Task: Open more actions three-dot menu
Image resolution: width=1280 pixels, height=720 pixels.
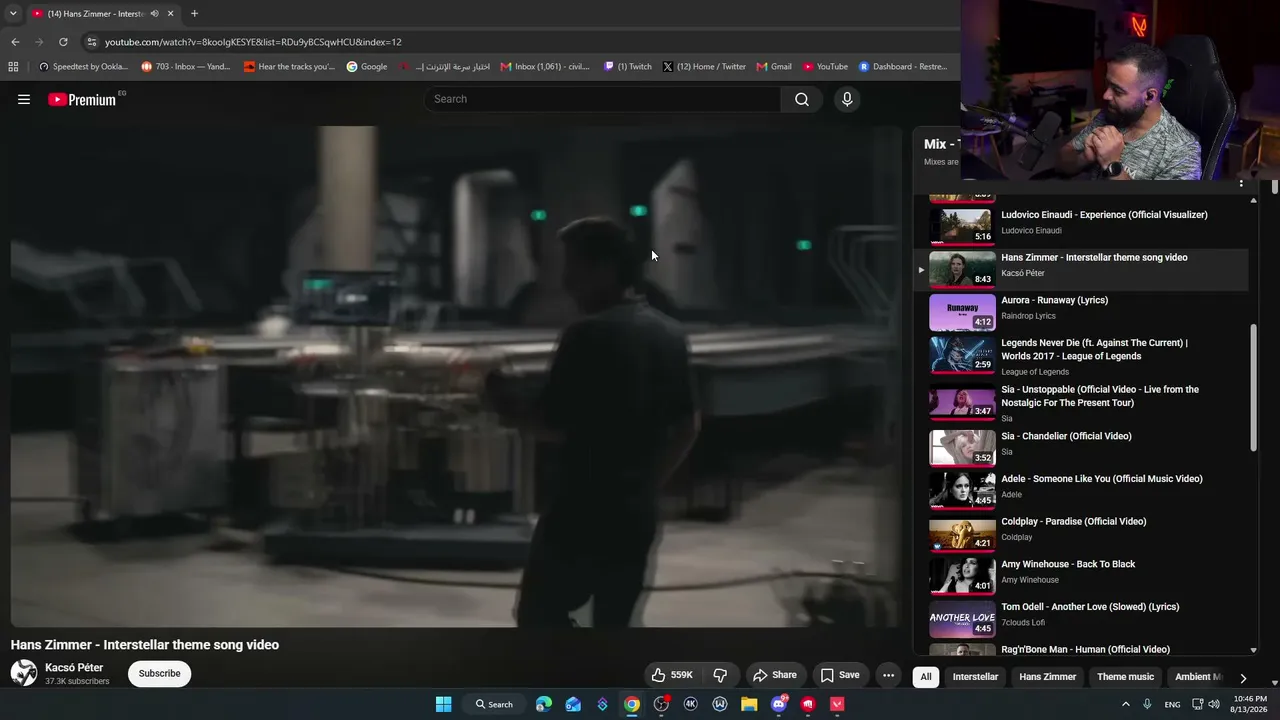Action: pos(888,675)
